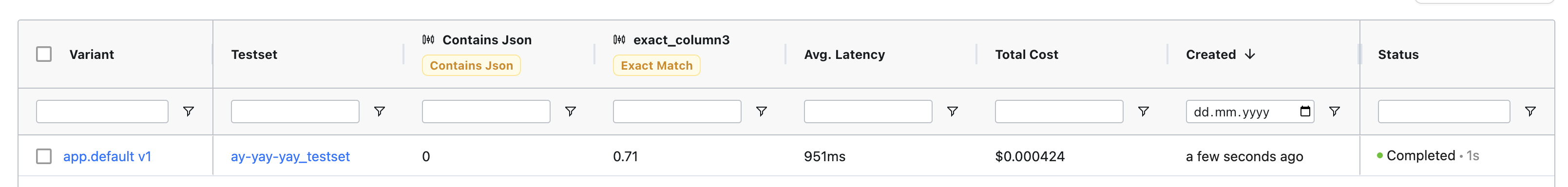1568x187 pixels.
Task: Toggle the select-all checkbox in Variant header
Action: pyautogui.click(x=44, y=54)
